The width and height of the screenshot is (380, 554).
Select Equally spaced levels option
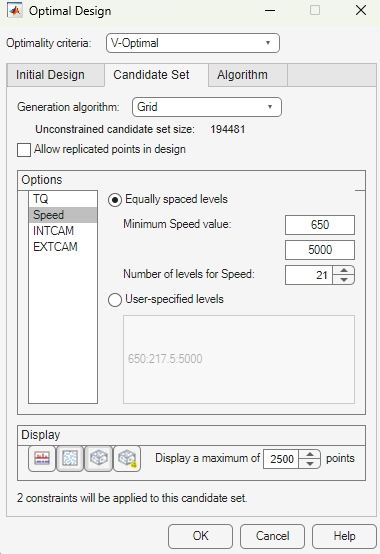pos(115,200)
